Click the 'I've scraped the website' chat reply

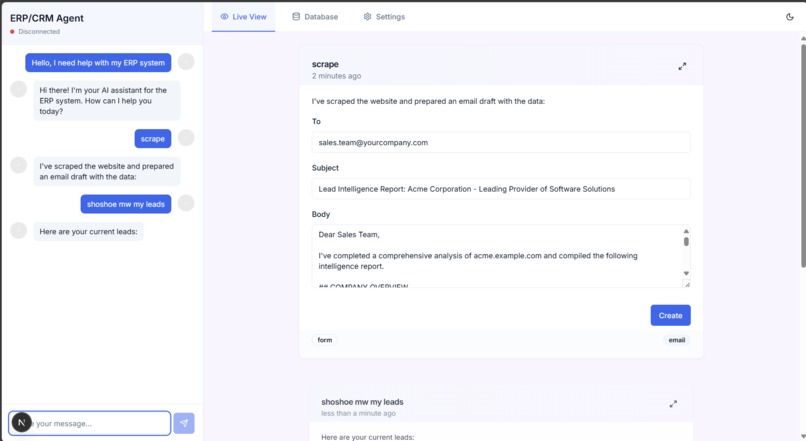coord(107,171)
